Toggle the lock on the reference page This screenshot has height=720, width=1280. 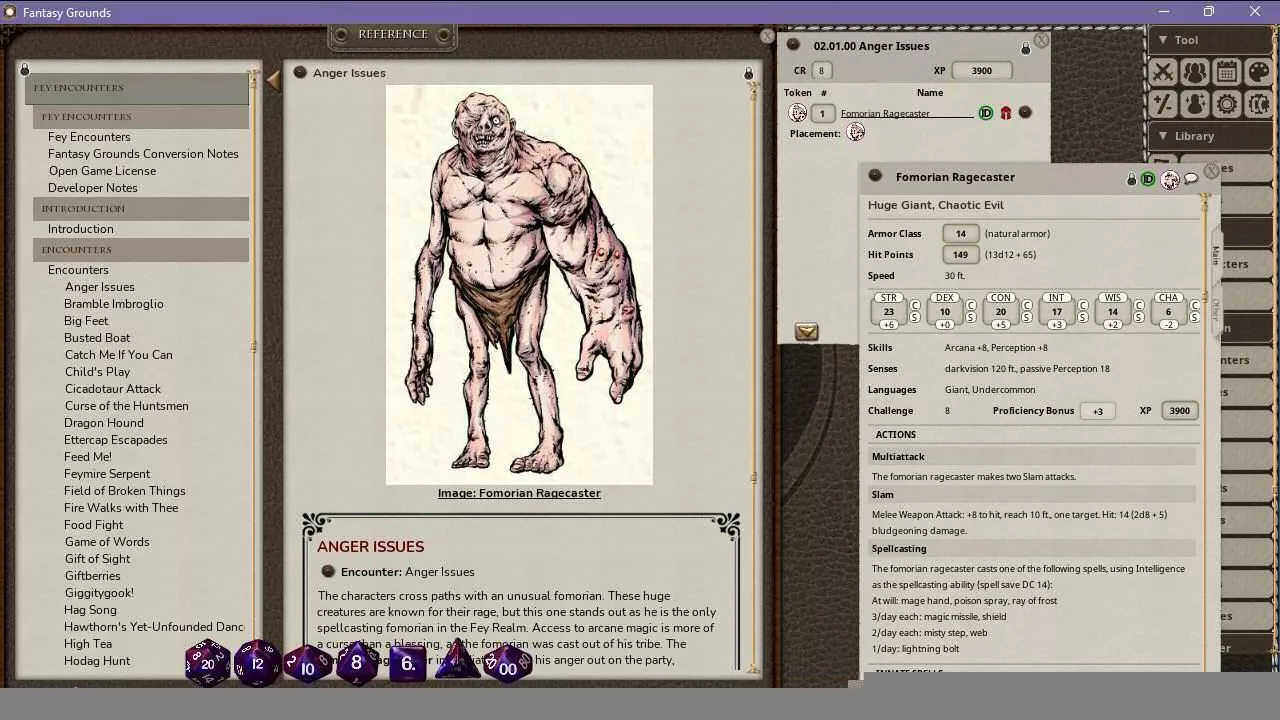click(x=748, y=74)
